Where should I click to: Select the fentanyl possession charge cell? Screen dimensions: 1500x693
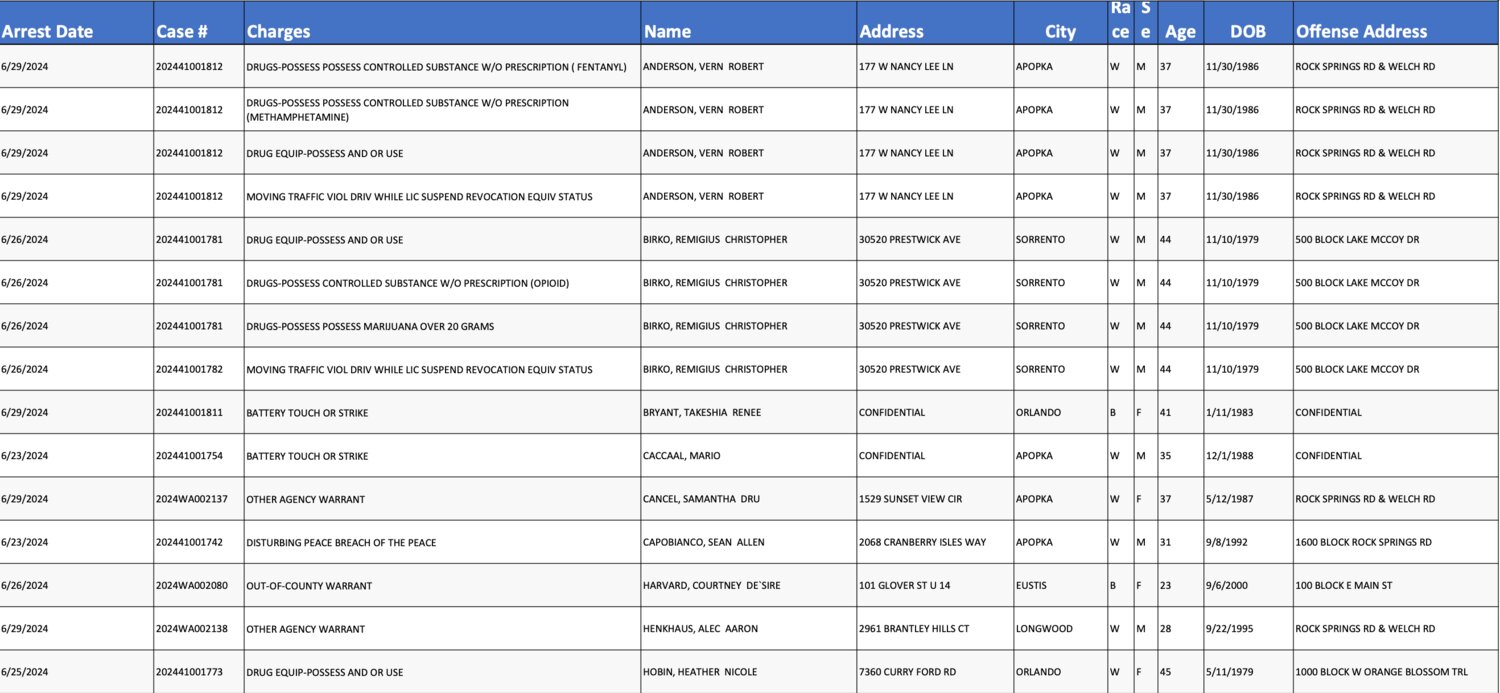click(442, 67)
